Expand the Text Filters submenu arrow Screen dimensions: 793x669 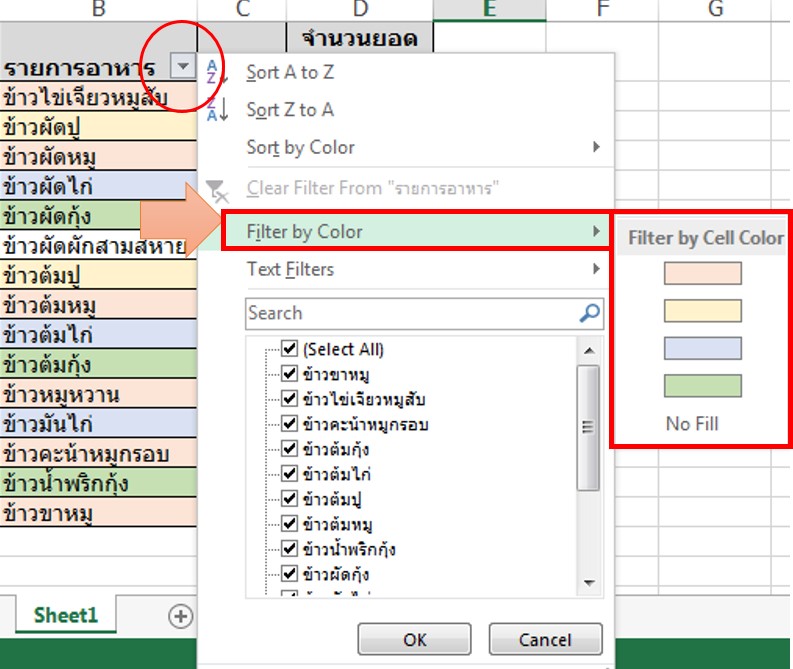pos(596,269)
